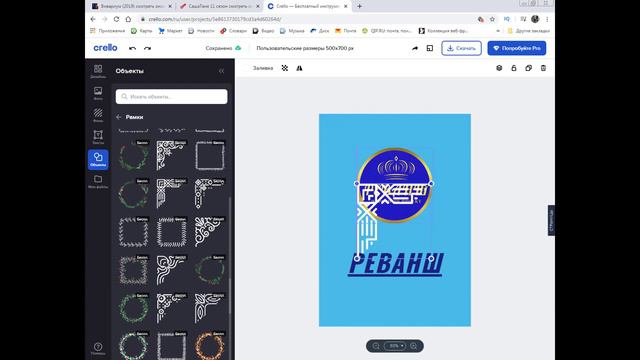Toggle the lock object icon

pyautogui.click(x=513, y=68)
